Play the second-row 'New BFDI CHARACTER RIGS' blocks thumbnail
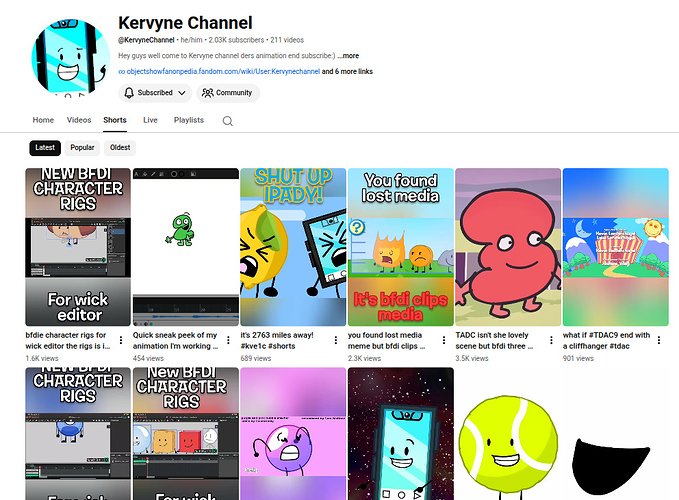 click(186, 434)
